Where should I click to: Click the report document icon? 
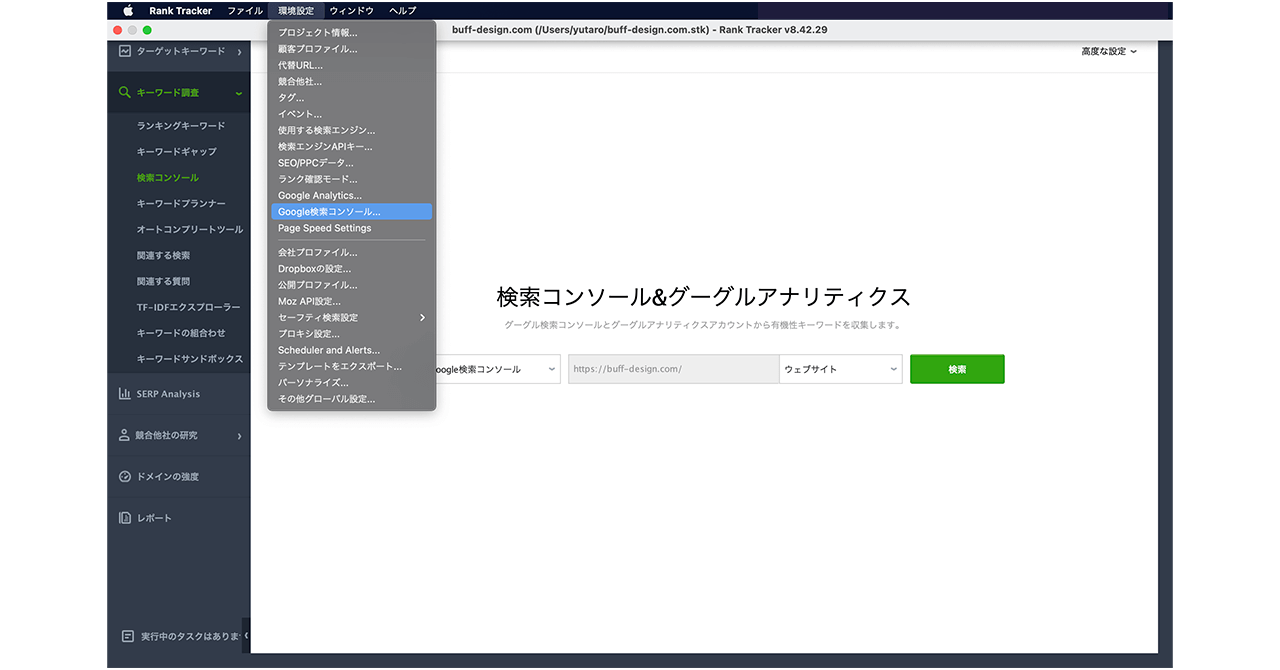point(125,518)
